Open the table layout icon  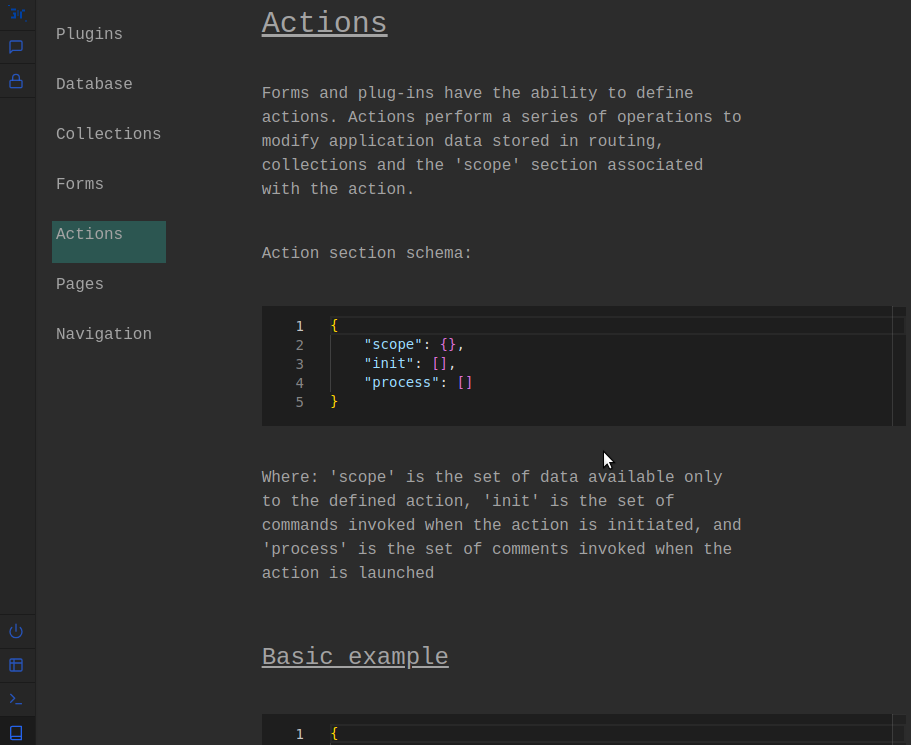click(x=16, y=665)
